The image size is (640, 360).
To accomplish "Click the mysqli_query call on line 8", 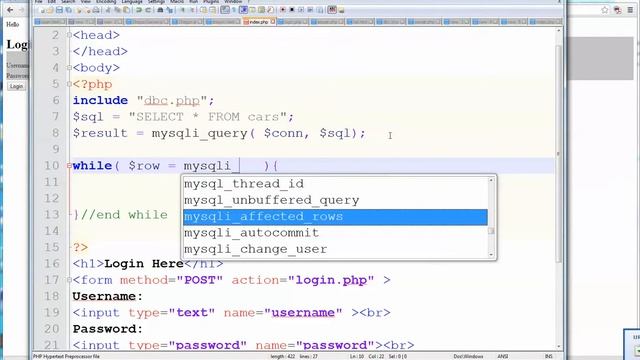I will point(200,133).
